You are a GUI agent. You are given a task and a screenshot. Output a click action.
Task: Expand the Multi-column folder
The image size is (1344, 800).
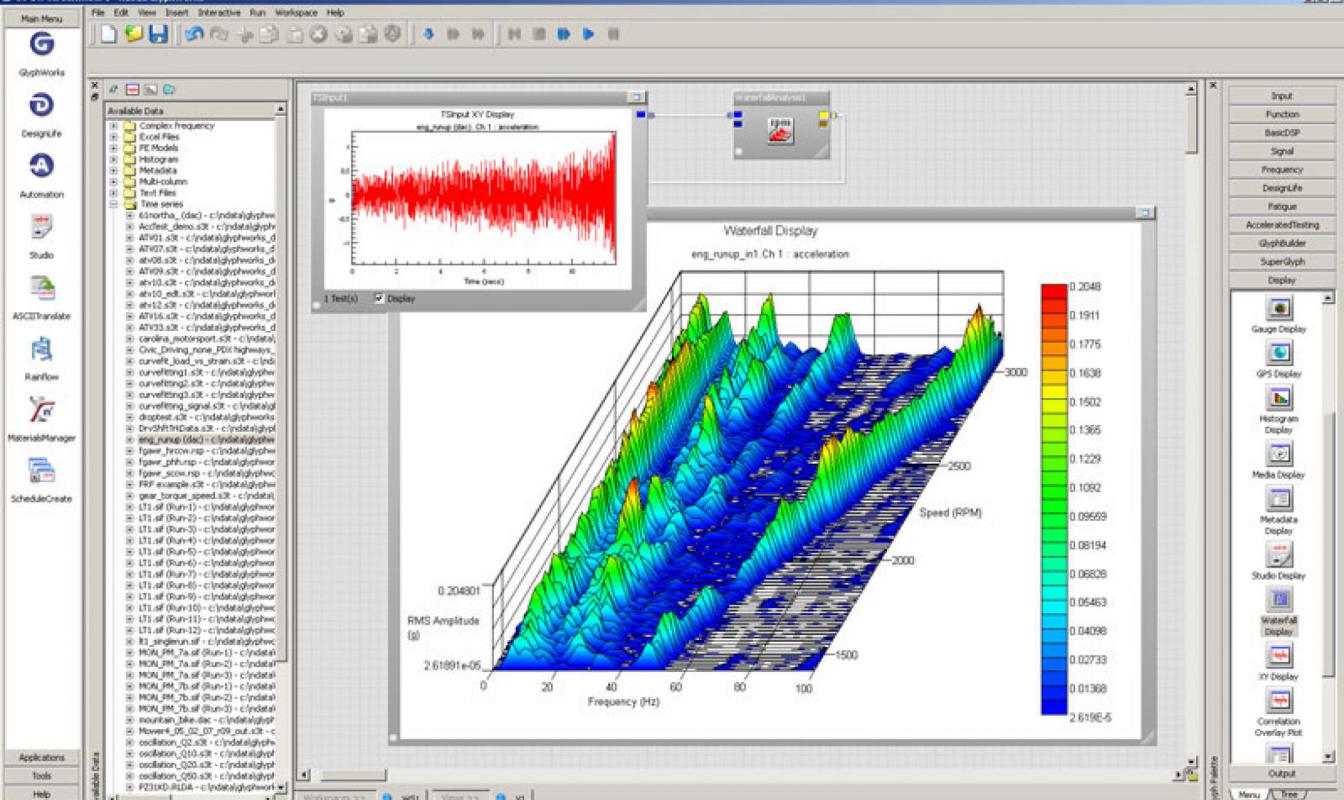pyautogui.click(x=114, y=182)
